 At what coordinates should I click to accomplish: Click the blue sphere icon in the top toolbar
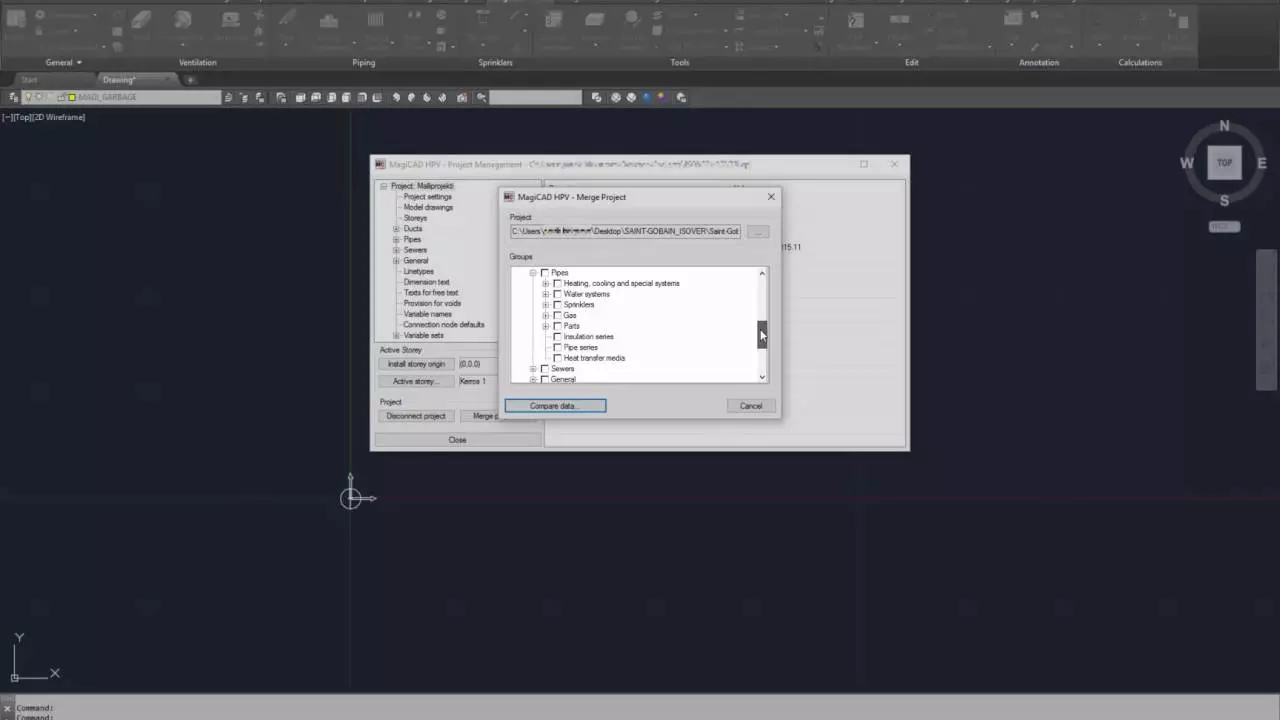[648, 97]
